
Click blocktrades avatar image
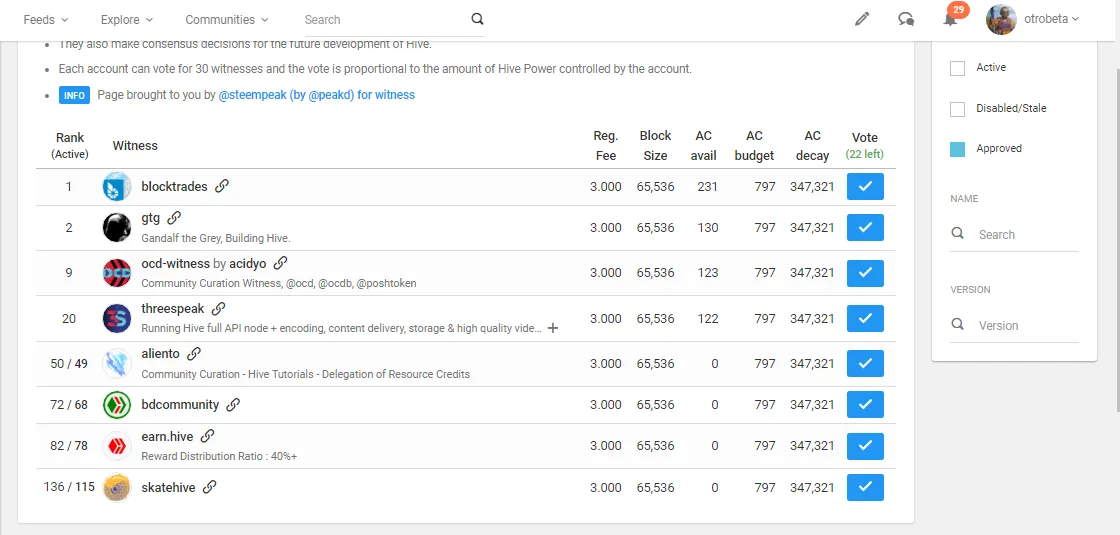pyautogui.click(x=116, y=186)
